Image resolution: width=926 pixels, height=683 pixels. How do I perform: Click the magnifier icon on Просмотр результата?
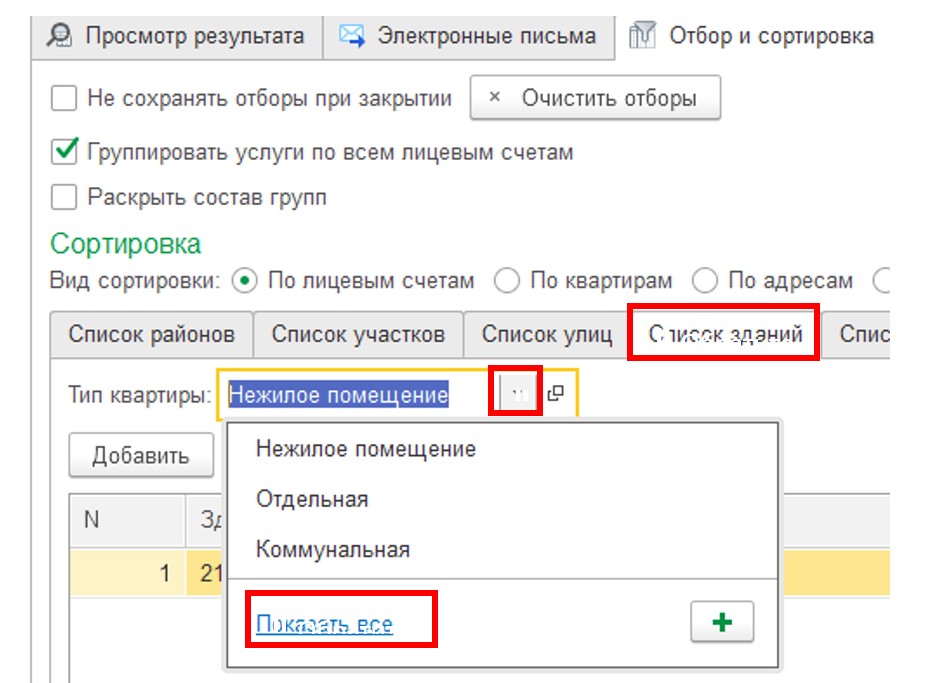tap(59, 36)
